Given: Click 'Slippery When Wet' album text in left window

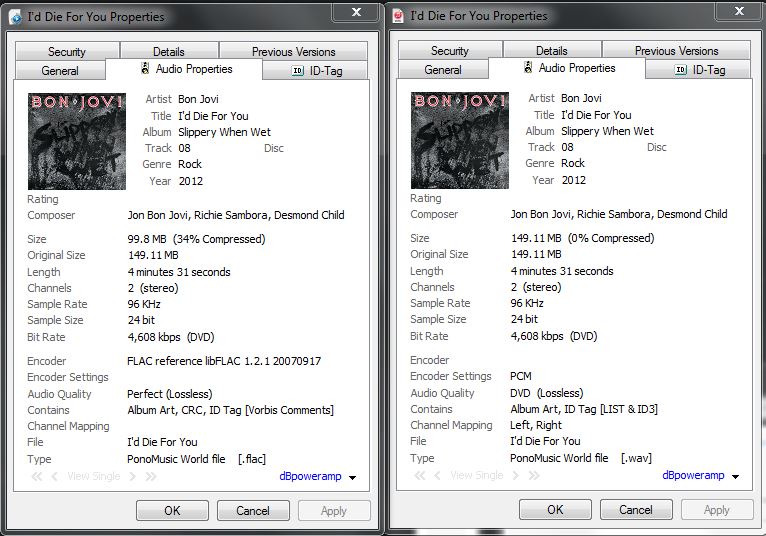Looking at the screenshot, I should pyautogui.click(x=224, y=132).
